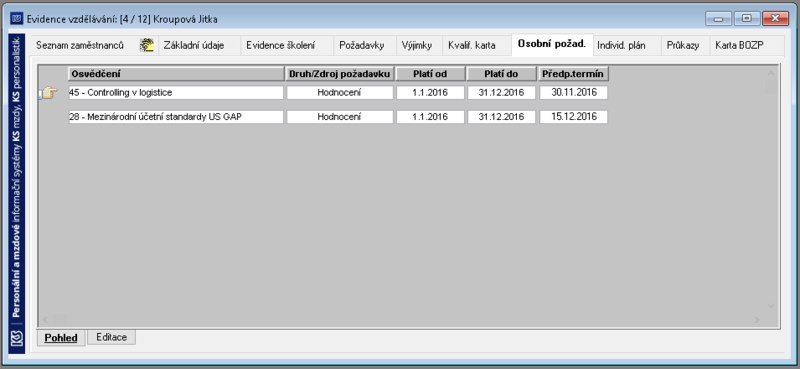The width and height of the screenshot is (800, 369).
Task: Click Hodnocení cell in Controlling row
Action: (x=340, y=92)
